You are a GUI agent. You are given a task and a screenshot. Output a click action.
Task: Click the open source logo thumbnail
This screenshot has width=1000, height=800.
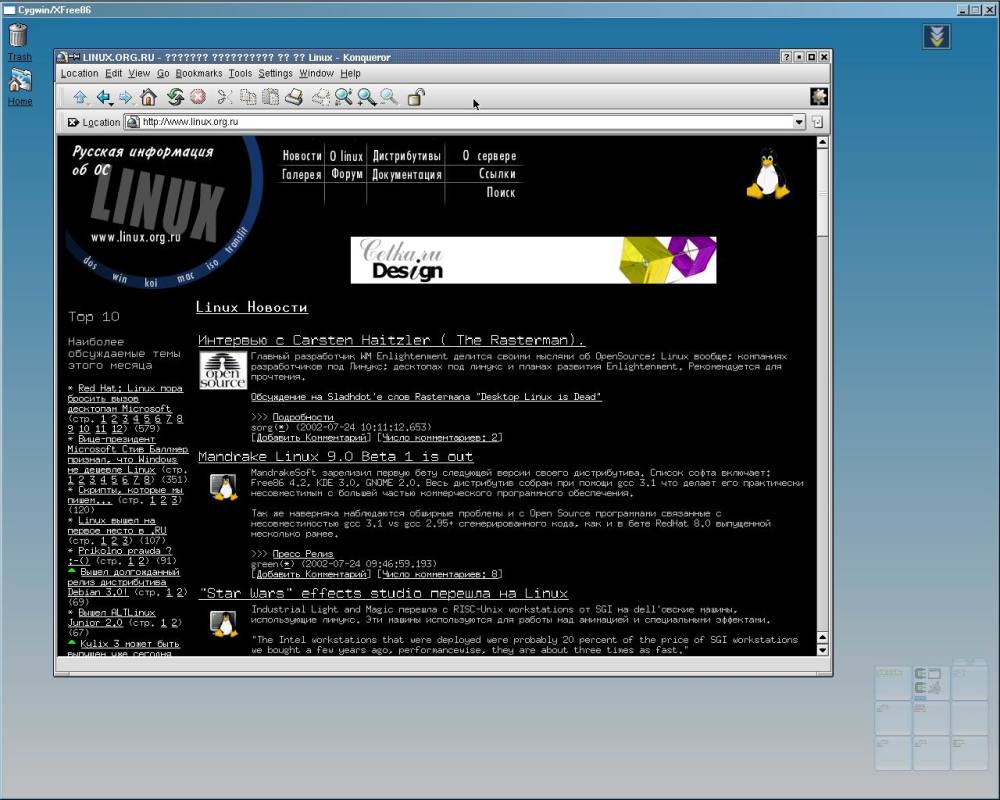pos(223,370)
